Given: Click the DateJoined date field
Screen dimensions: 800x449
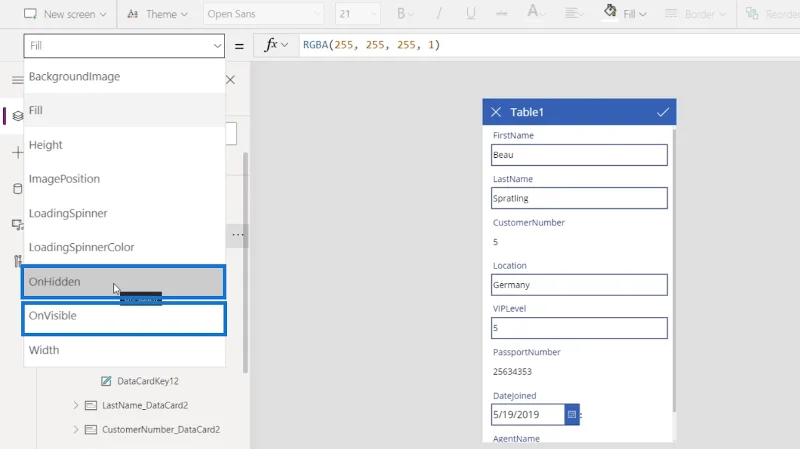Looking at the screenshot, I should [528, 415].
